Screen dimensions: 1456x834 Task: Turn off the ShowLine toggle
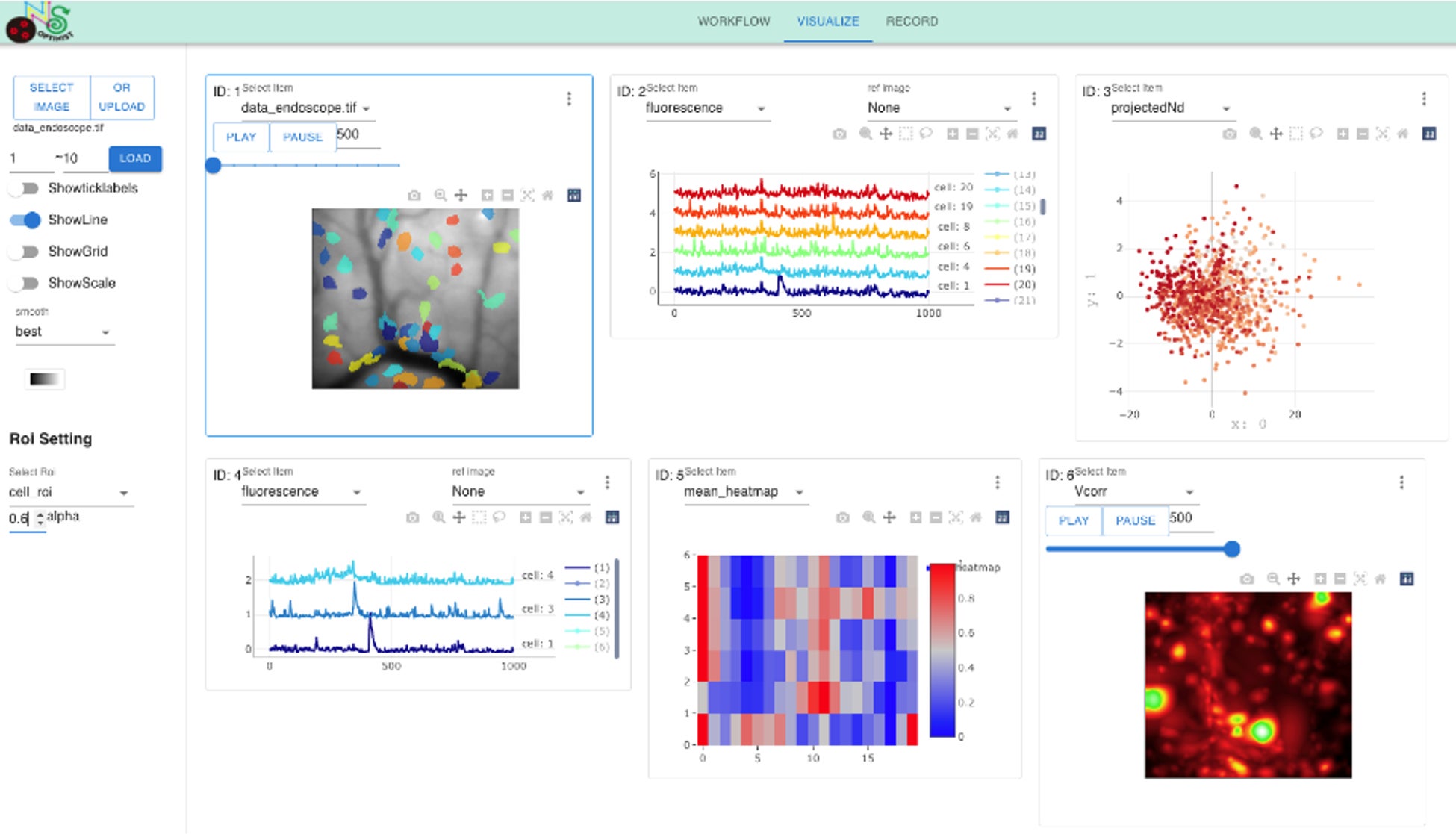(x=25, y=220)
